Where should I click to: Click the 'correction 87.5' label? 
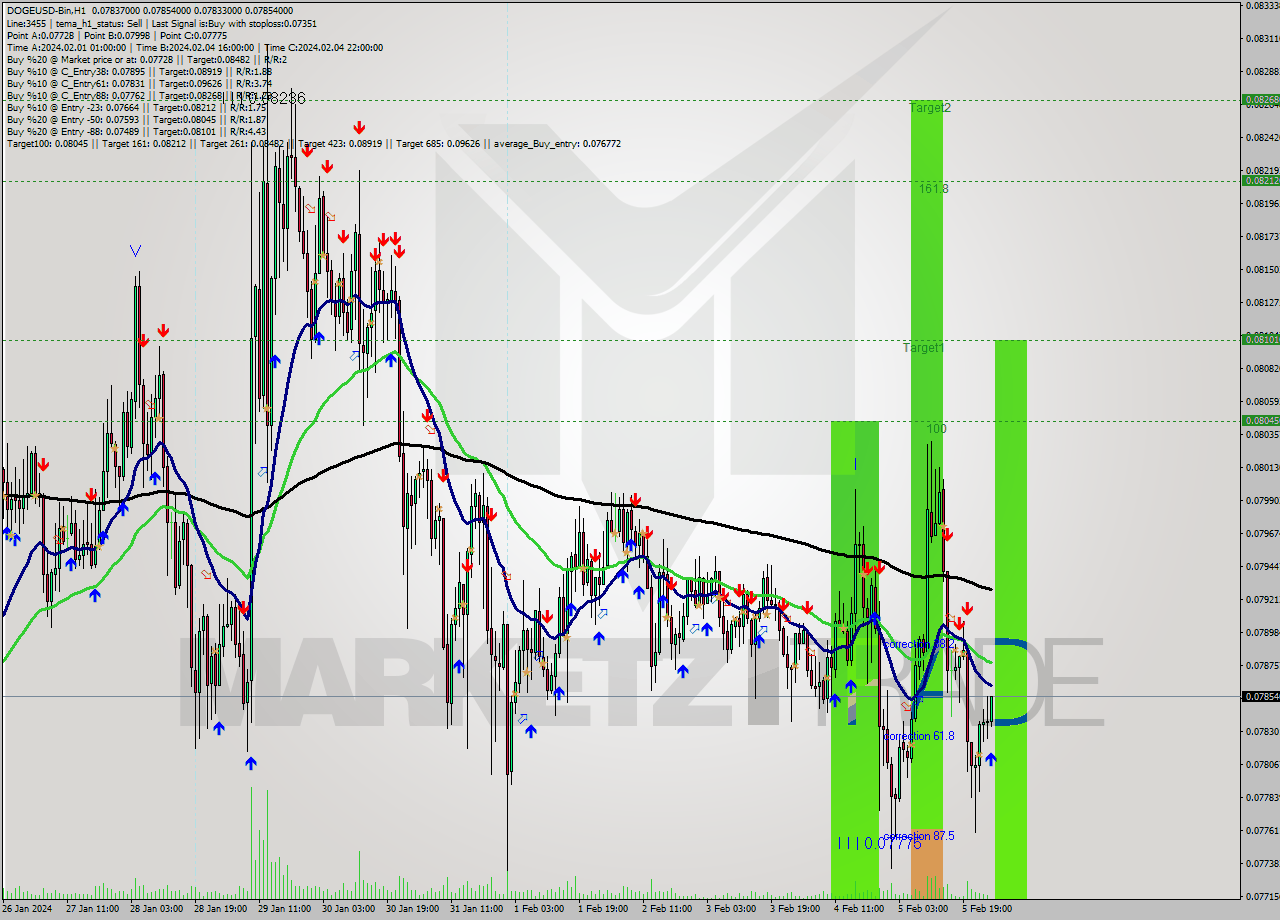point(919,836)
